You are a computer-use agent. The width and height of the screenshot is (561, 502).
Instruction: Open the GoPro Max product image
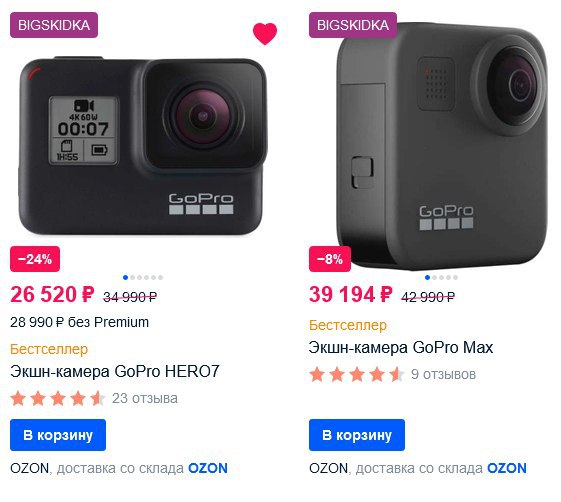[x=442, y=146]
